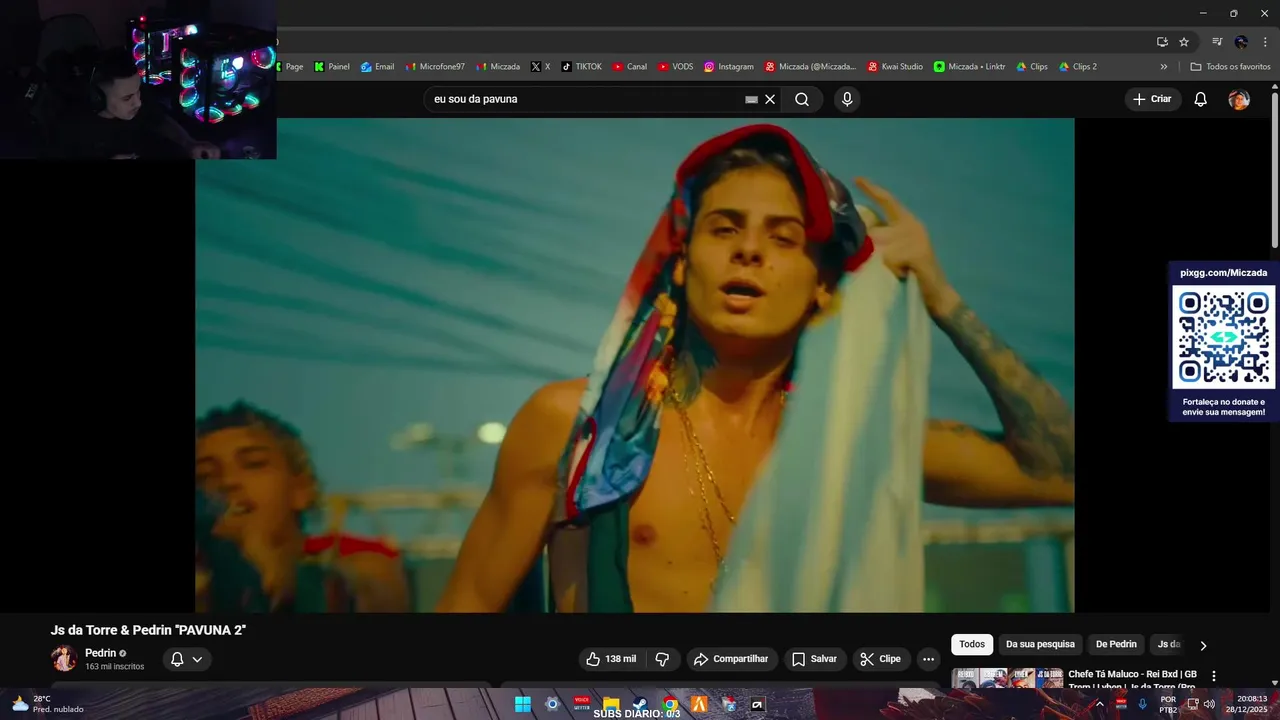
Task: Open the file explorer taskbar icon
Action: [611, 704]
